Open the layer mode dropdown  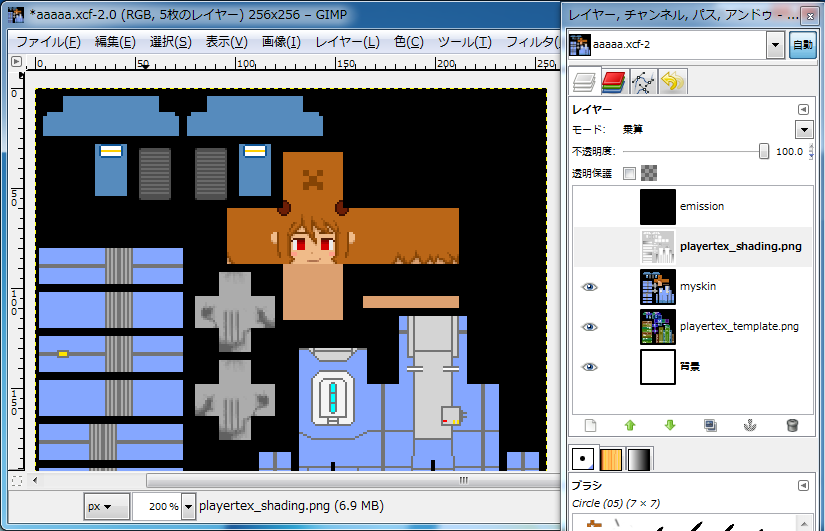803,129
